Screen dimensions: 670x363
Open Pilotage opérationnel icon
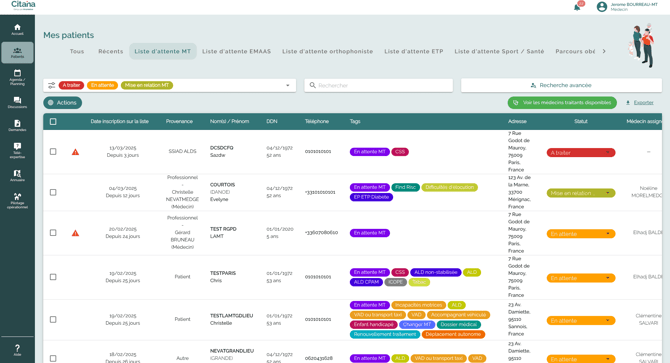(x=17, y=197)
